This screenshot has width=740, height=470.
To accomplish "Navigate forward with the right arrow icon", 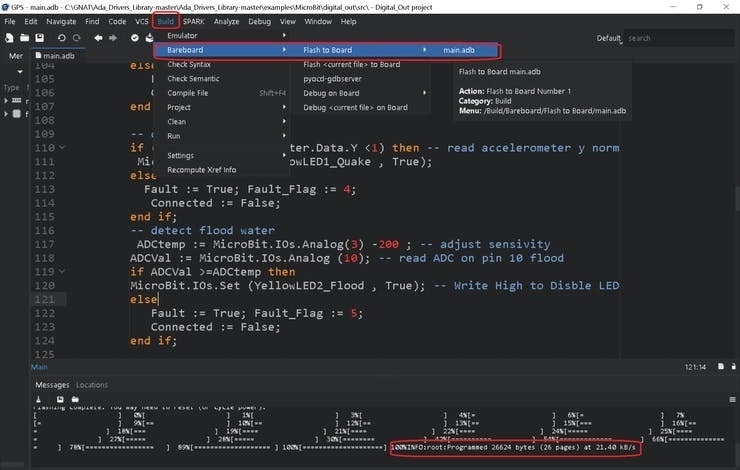I will click(113, 38).
